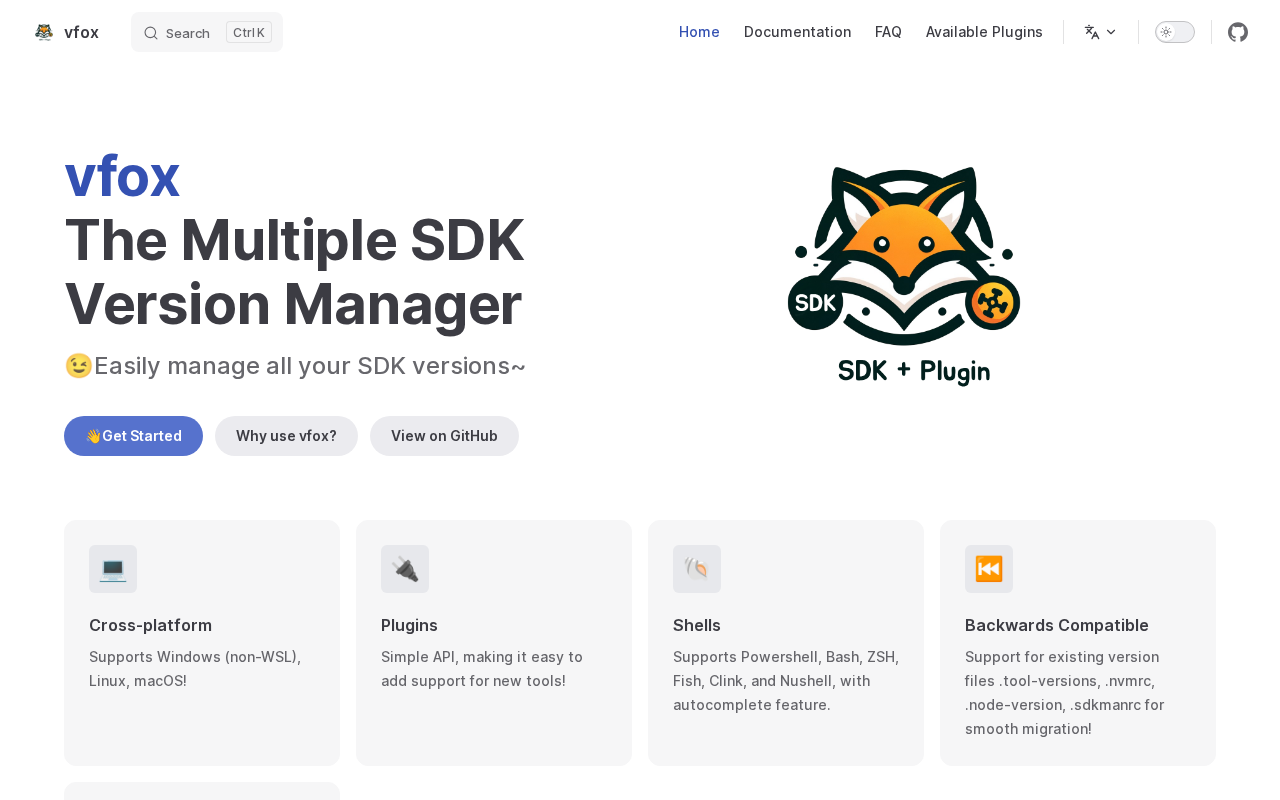
Task: Click the rewind Backwards Compatible icon
Action: click(x=989, y=569)
